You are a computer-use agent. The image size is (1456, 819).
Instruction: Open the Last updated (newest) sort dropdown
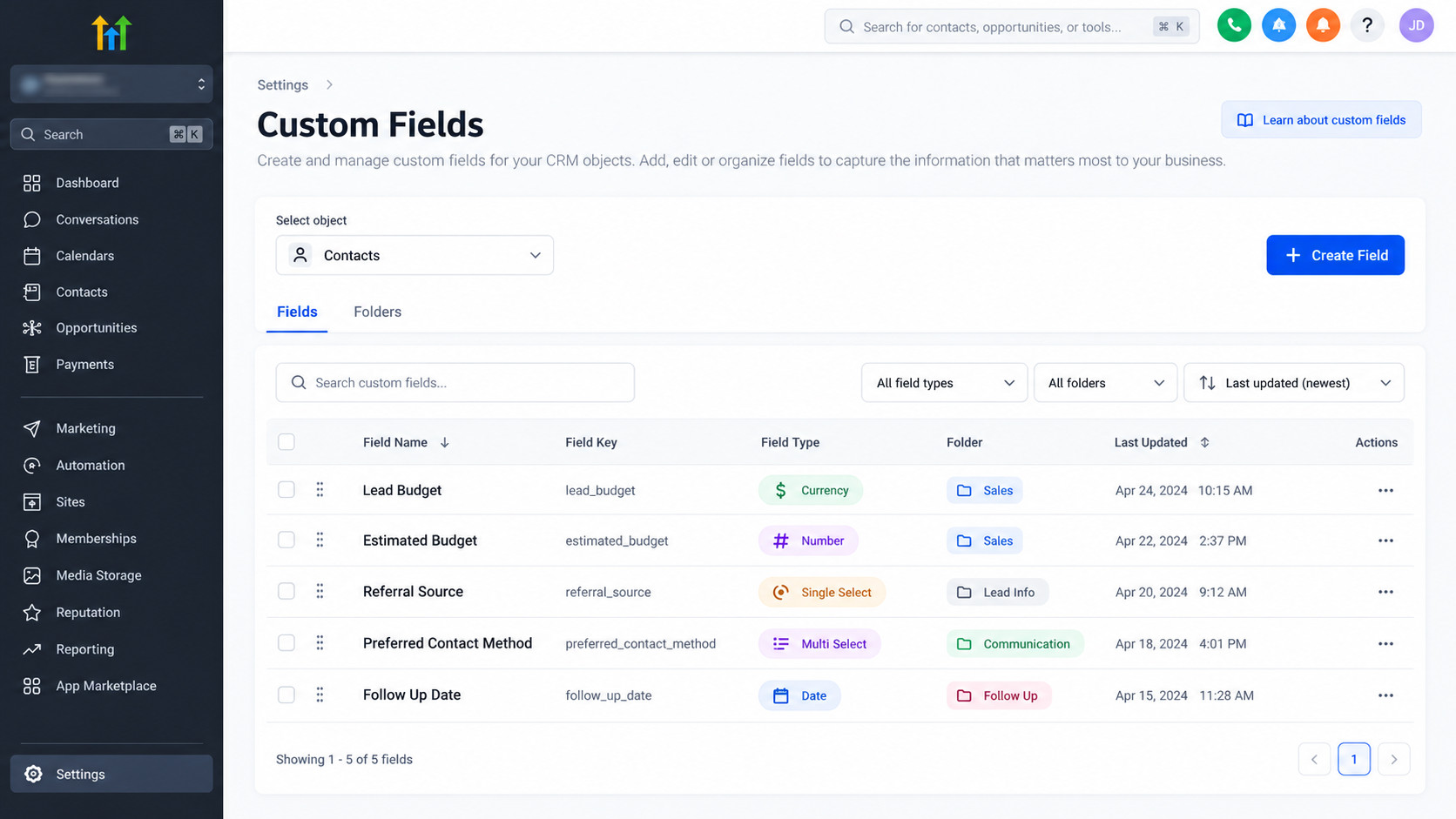1294,383
